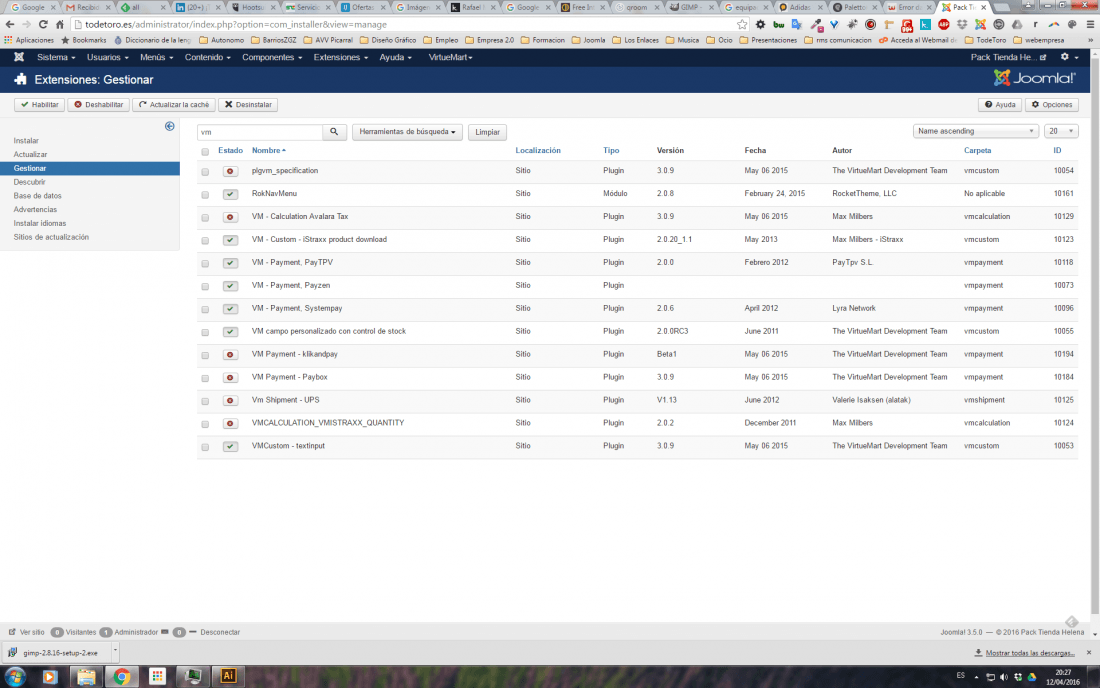Enable VM Payment - Paybox status icon

coord(230,377)
